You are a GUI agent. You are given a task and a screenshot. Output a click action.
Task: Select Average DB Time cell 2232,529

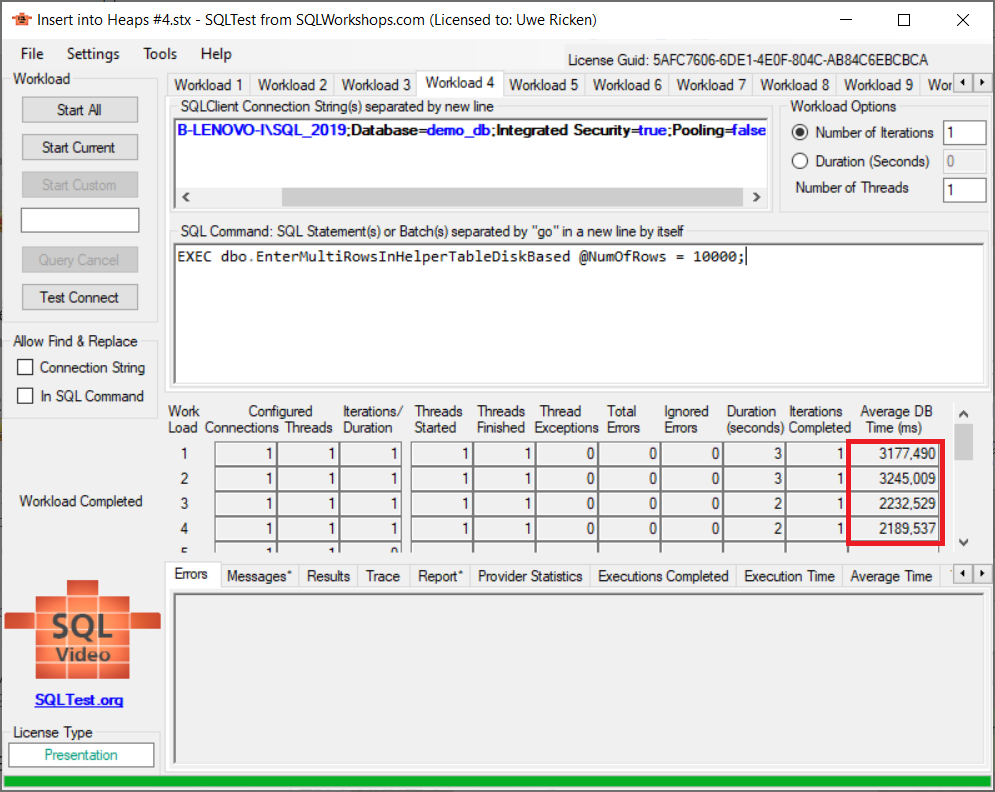(x=893, y=503)
